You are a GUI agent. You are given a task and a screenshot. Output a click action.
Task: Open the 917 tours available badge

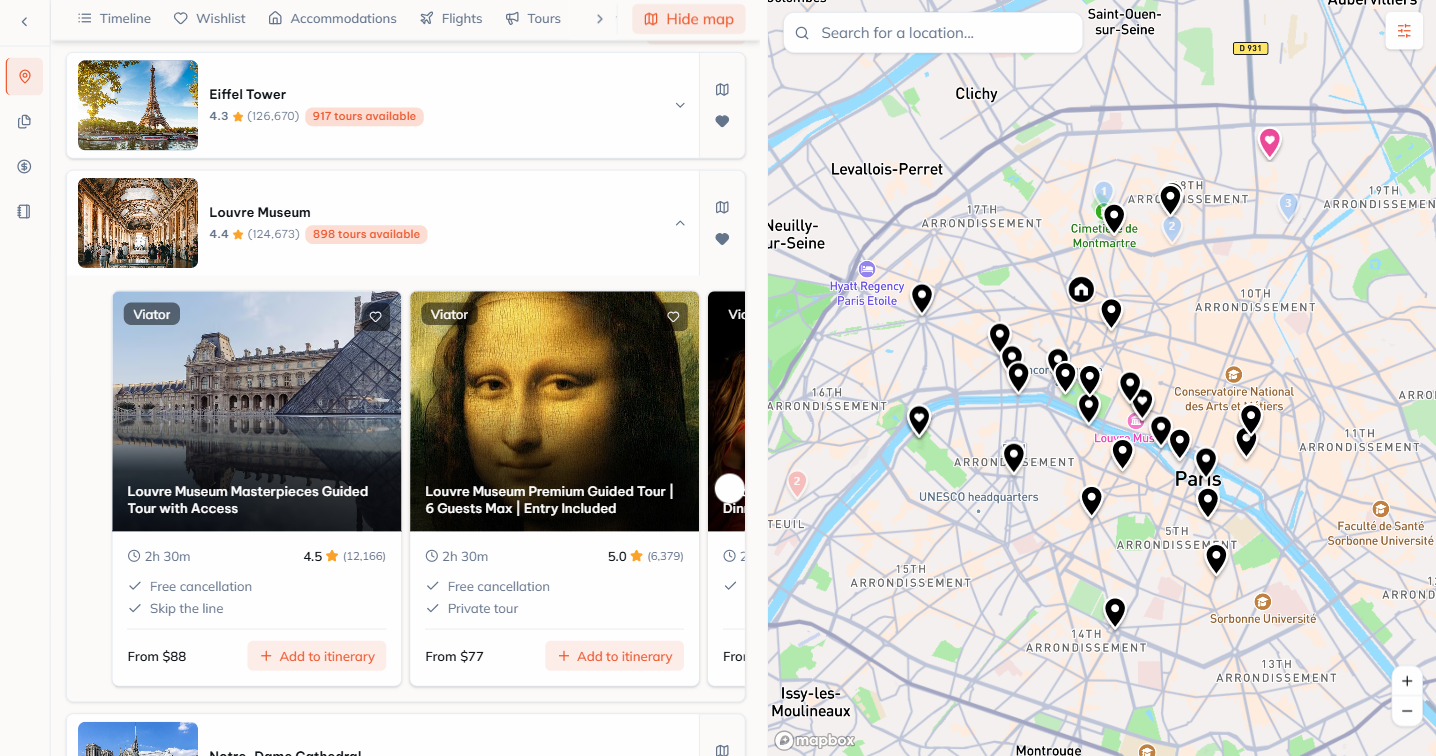[x=364, y=116]
